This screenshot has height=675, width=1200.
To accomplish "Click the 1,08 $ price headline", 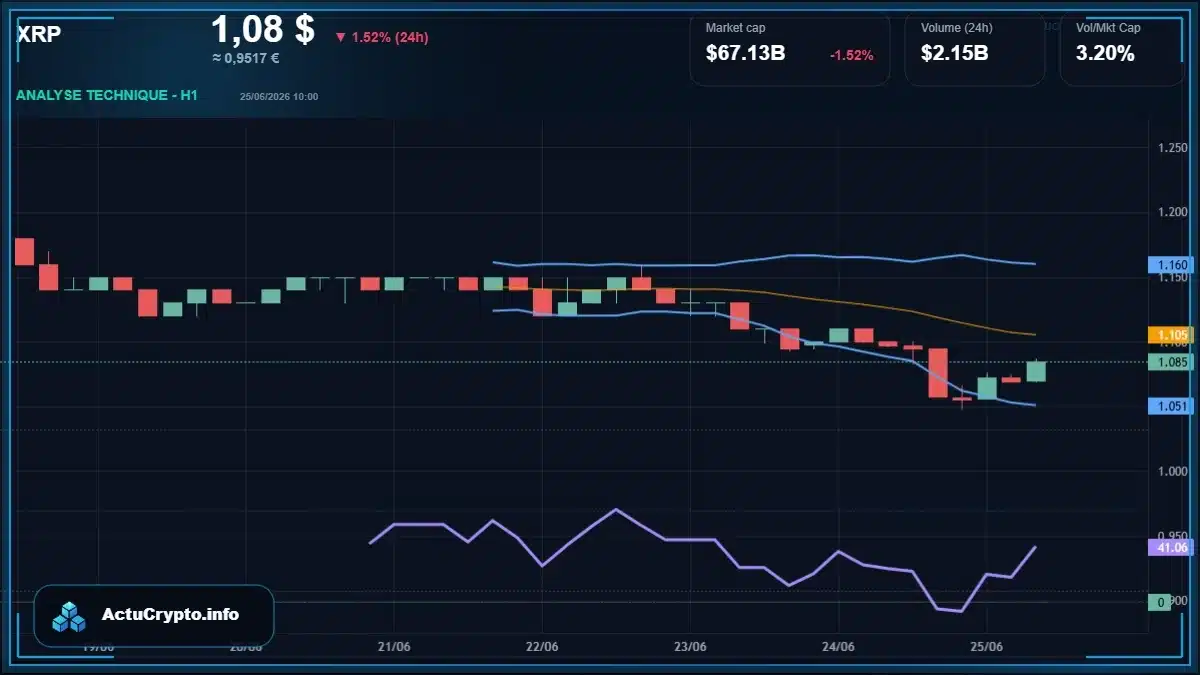I will click(263, 28).
